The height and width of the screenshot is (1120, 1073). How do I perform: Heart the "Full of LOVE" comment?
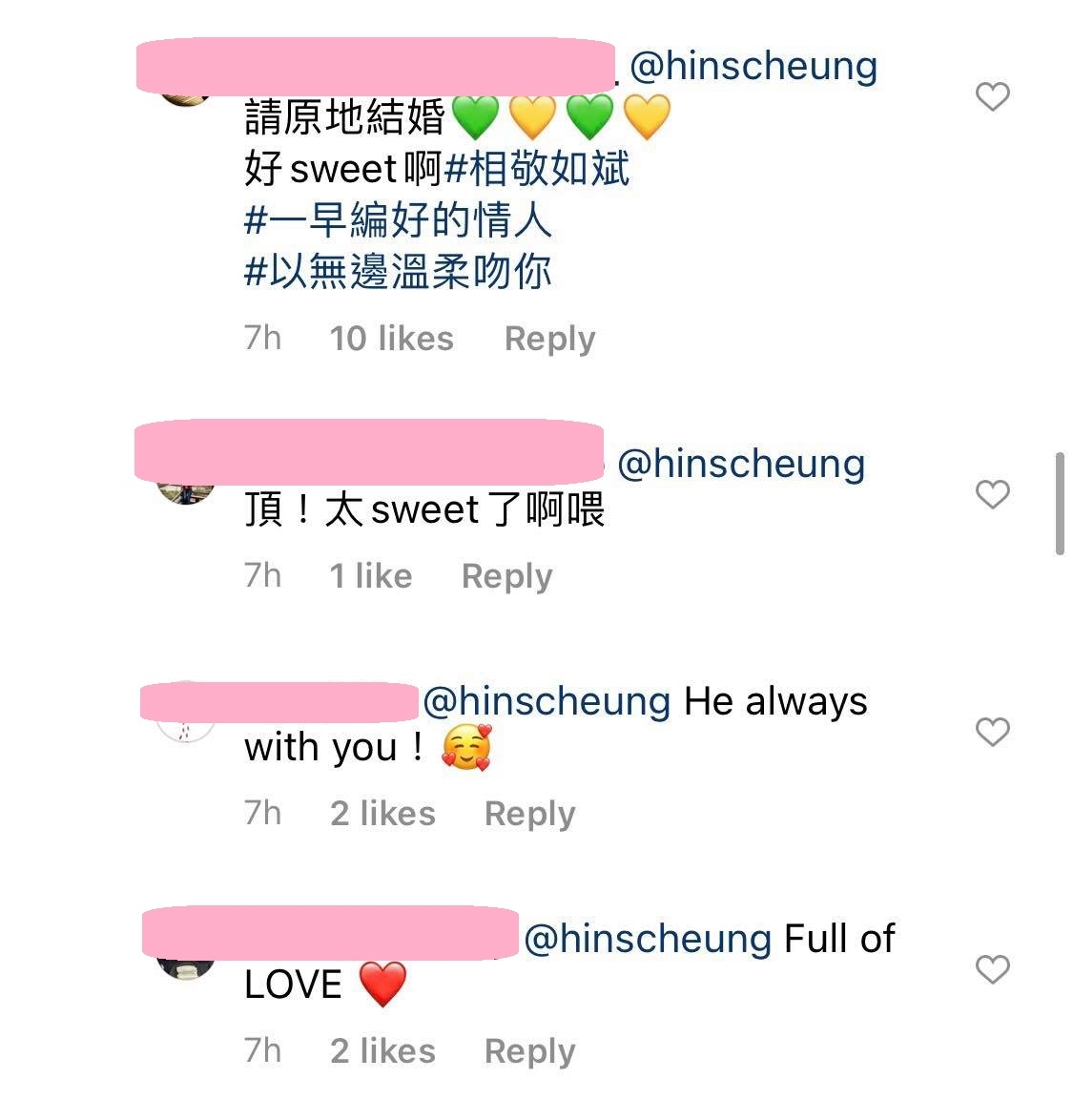click(x=992, y=969)
